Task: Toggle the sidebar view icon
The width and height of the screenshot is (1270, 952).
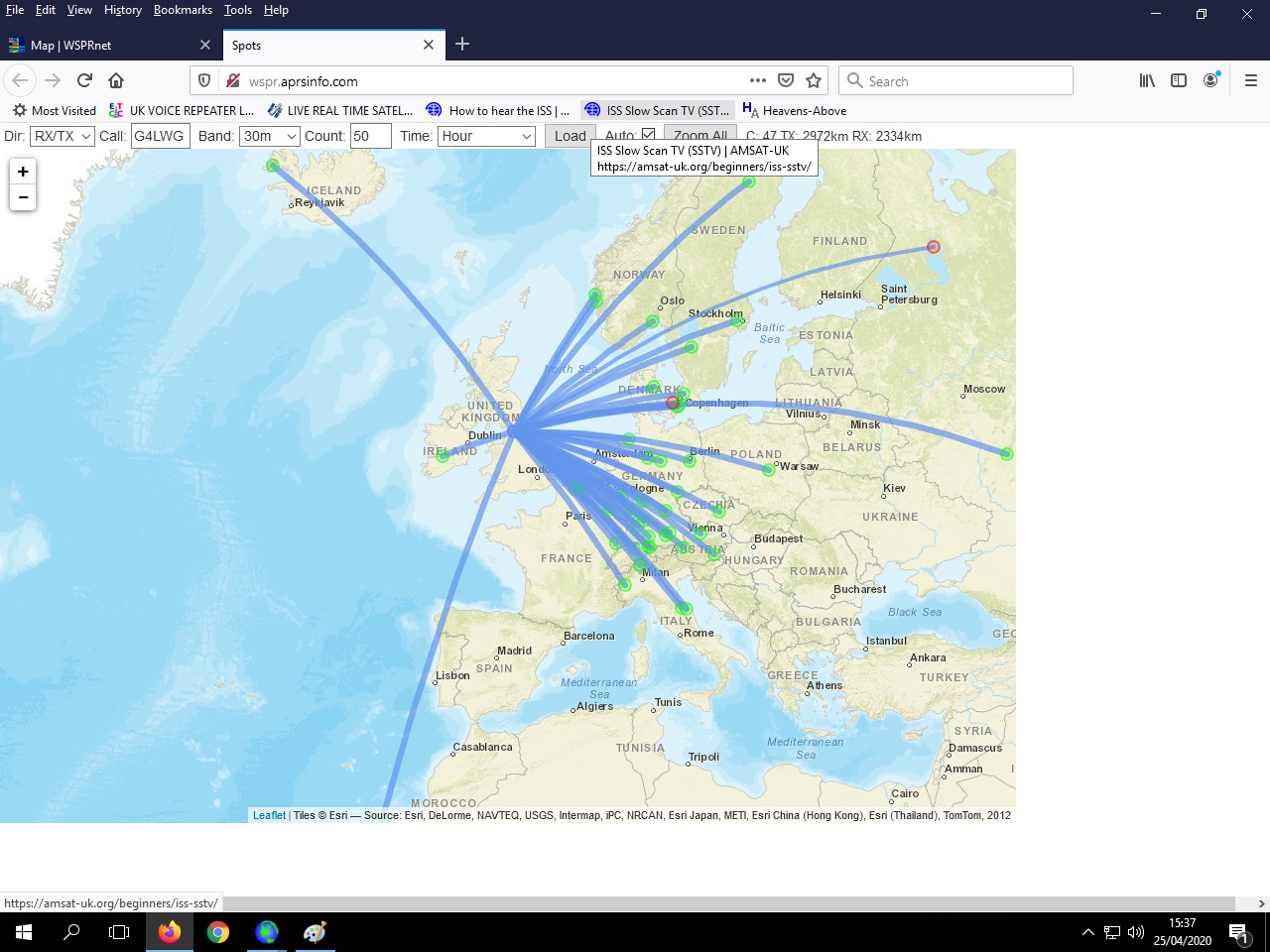Action: tap(1179, 80)
